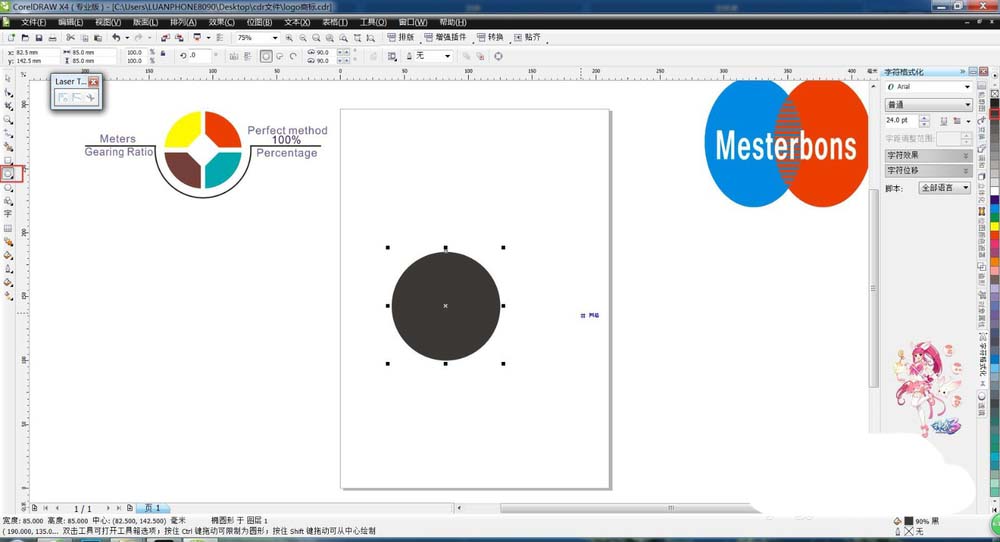Save the document using the floppy icon
The image size is (1000, 542).
(39, 38)
